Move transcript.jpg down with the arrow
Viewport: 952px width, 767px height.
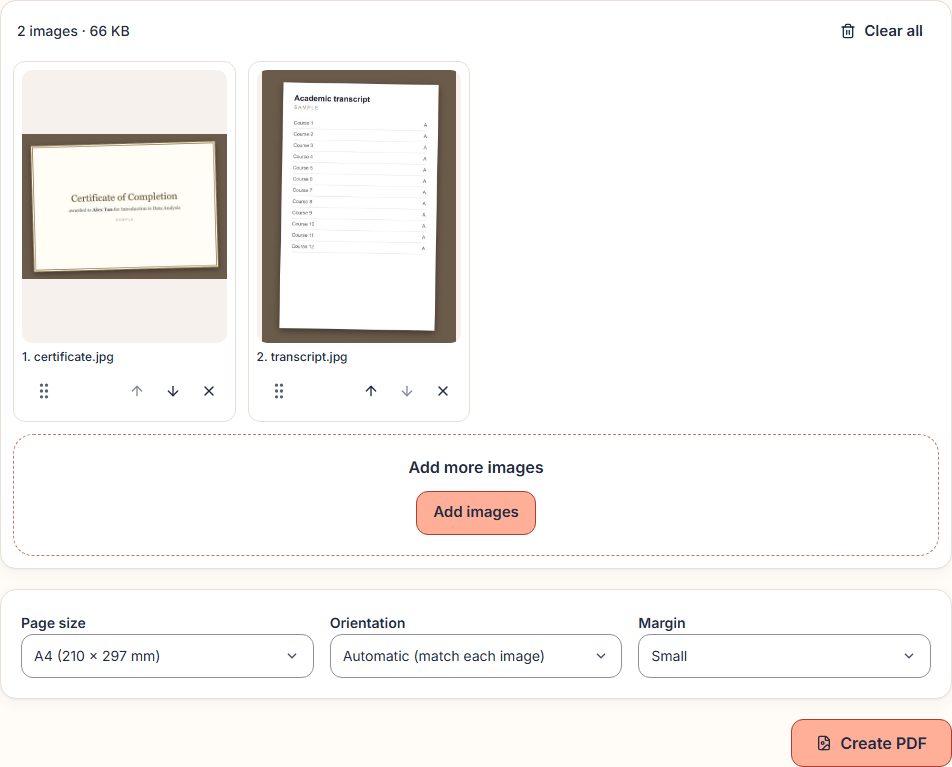[x=407, y=391]
